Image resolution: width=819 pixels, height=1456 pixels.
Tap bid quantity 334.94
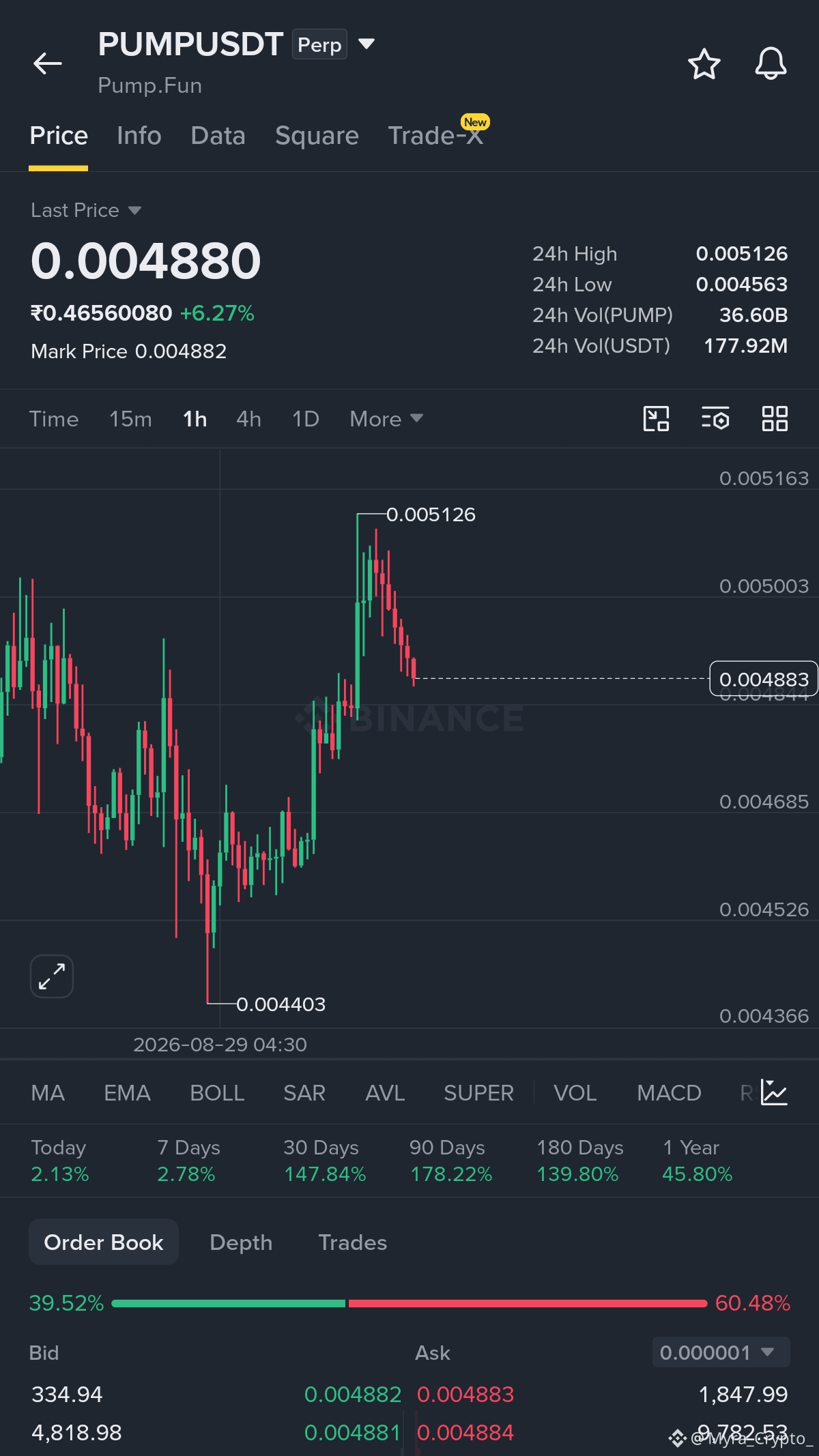(x=67, y=1395)
